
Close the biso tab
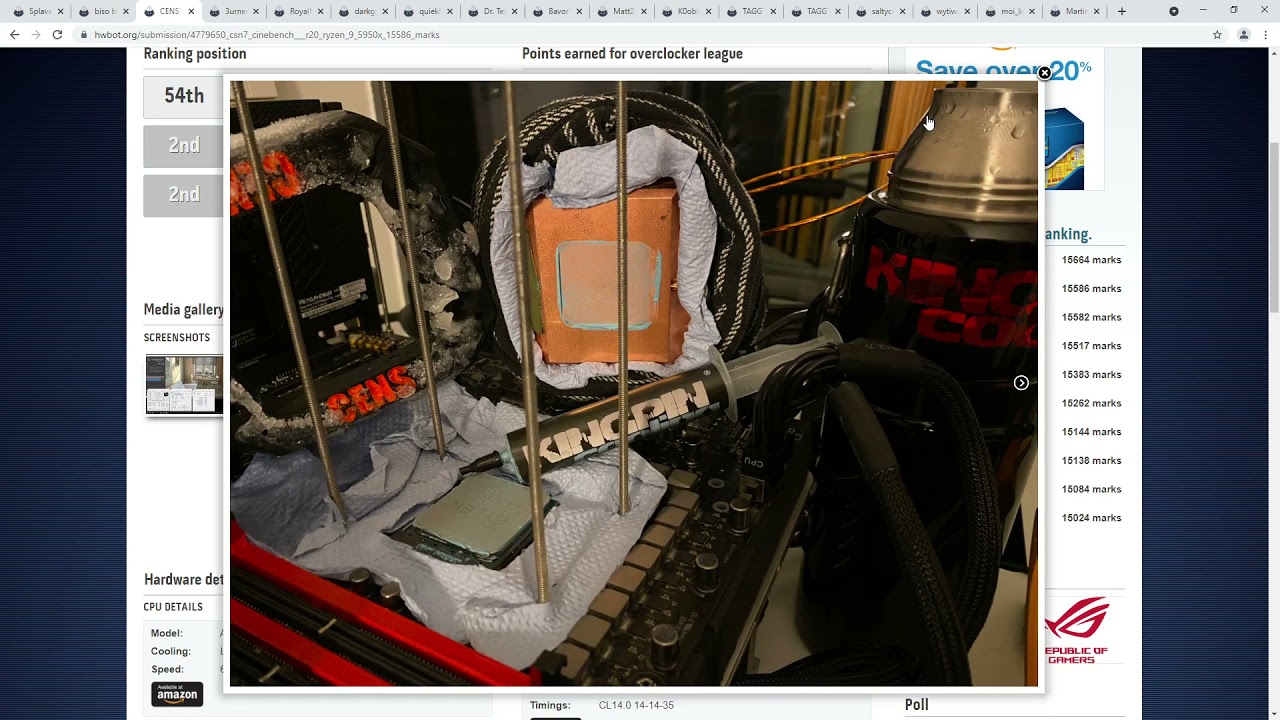click(125, 12)
